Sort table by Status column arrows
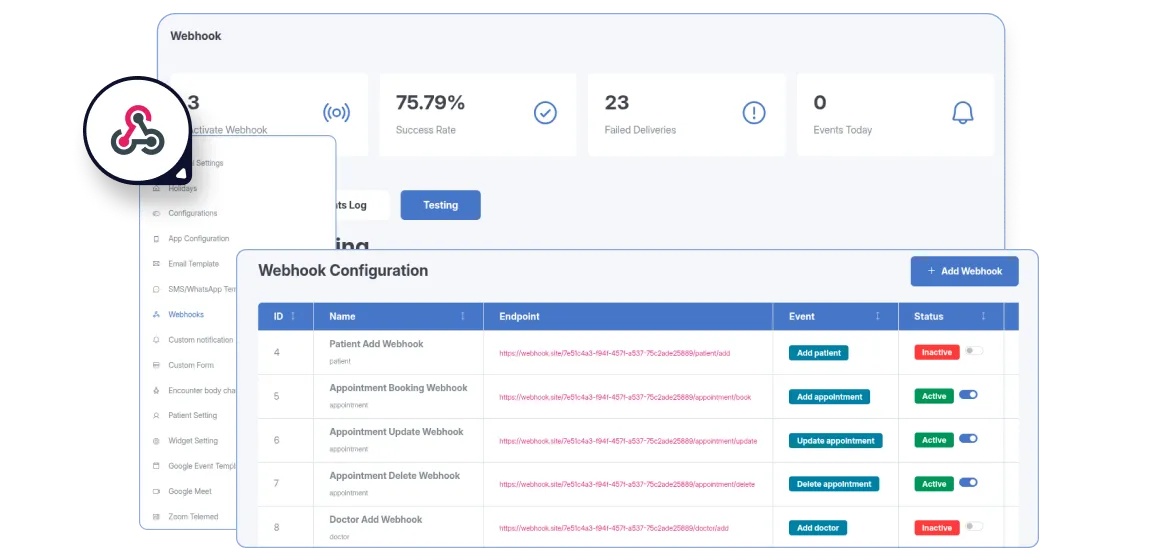The width and height of the screenshot is (1160, 558). (983, 316)
